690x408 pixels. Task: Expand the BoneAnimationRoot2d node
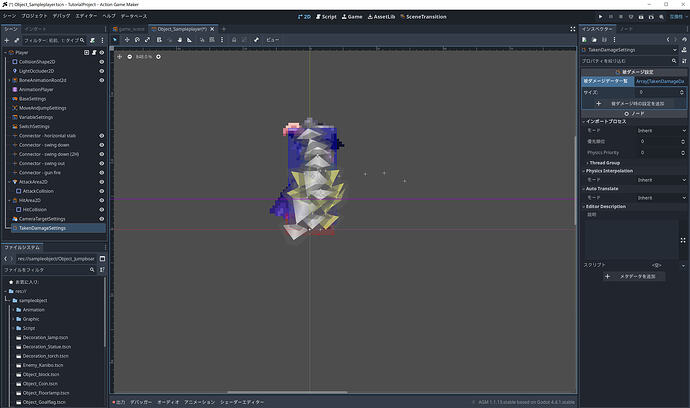point(10,81)
